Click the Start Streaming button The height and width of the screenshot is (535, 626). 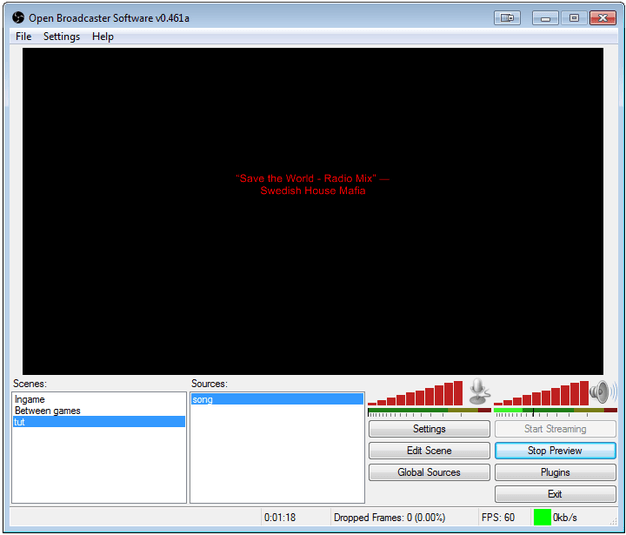point(555,429)
